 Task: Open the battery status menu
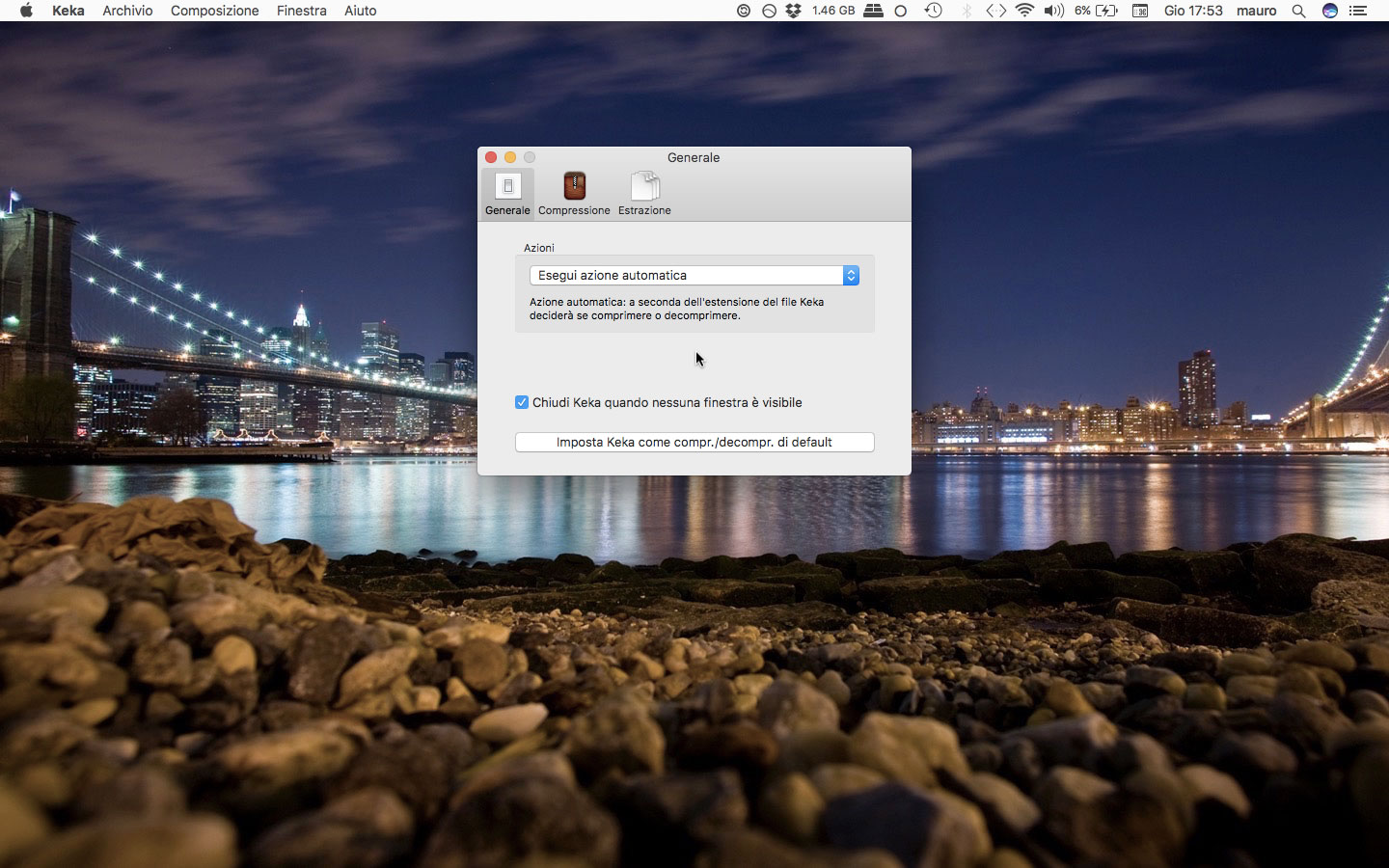coord(1097,11)
